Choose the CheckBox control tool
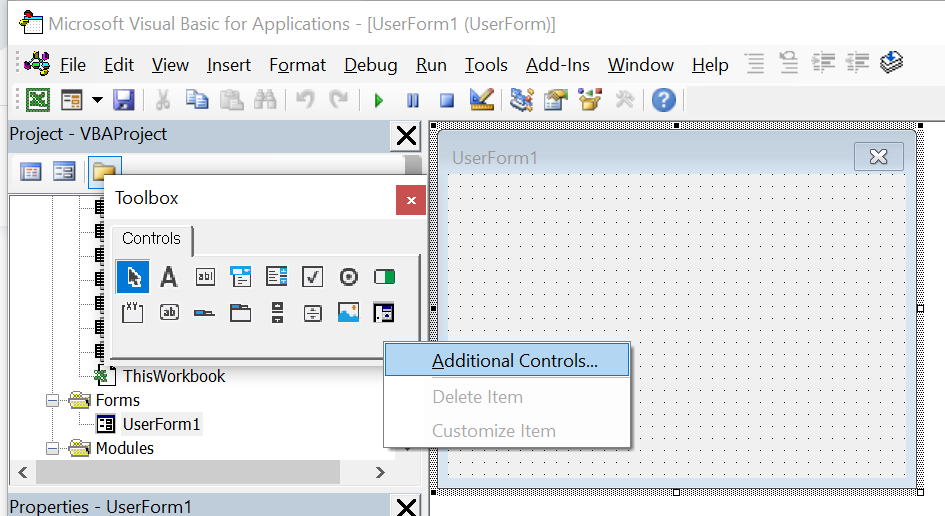The height and width of the screenshot is (516, 945). click(x=312, y=277)
